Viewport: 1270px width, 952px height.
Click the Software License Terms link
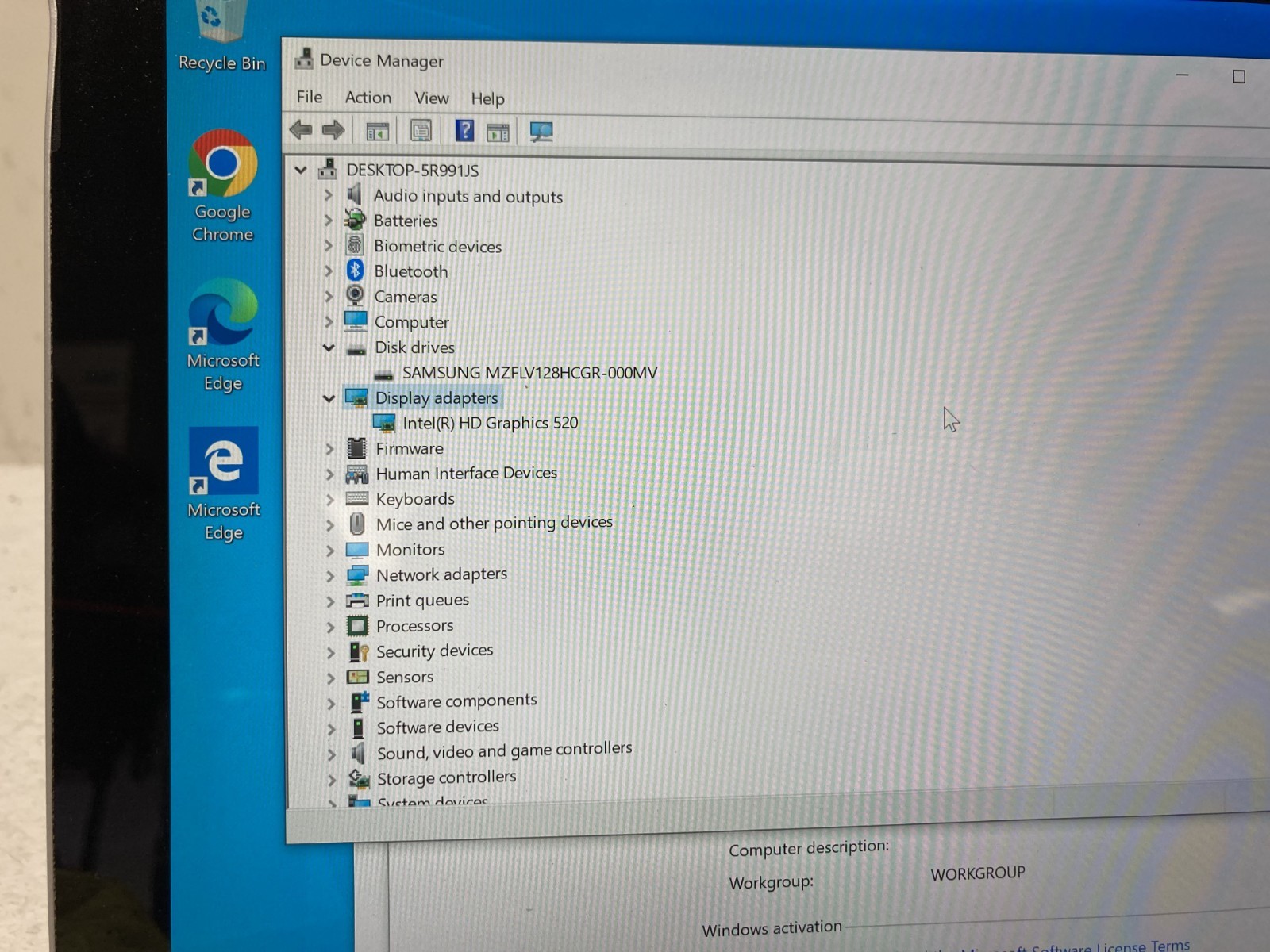point(1110,946)
